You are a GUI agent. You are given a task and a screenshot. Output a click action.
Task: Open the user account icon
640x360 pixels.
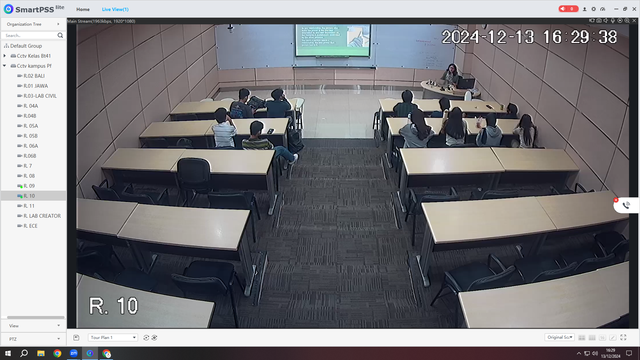coord(584,9)
